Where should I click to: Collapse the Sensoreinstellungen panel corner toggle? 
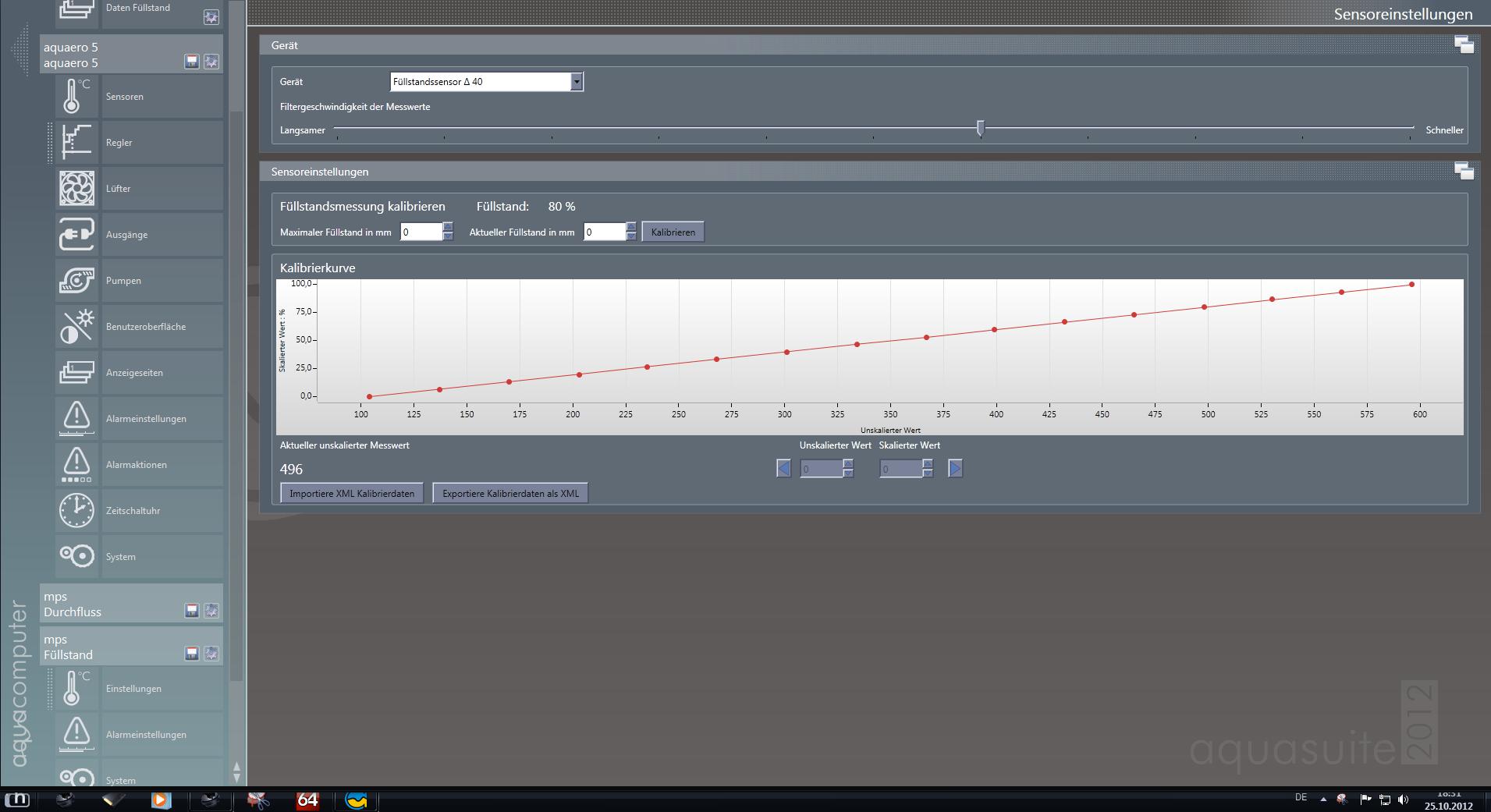point(1464,172)
